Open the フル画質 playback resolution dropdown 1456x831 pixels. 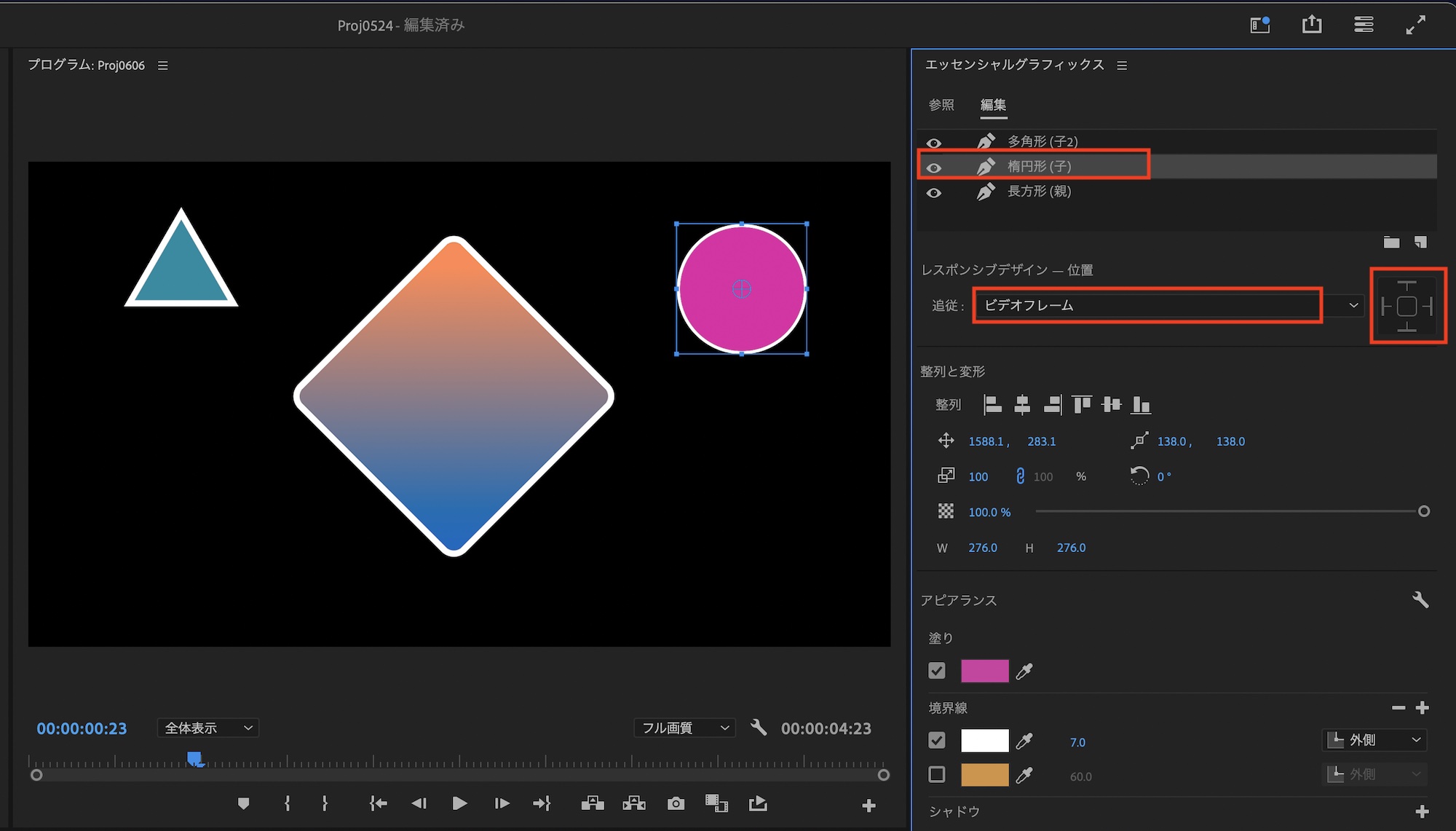(x=684, y=728)
